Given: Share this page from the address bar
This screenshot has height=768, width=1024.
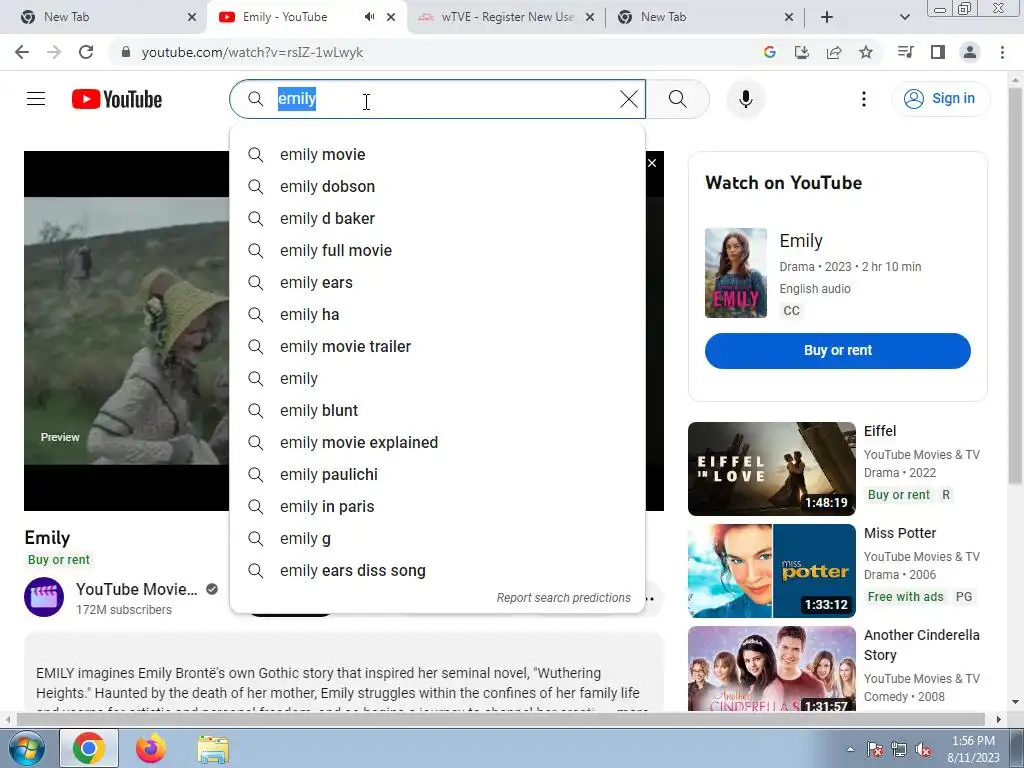Looking at the screenshot, I should pyautogui.click(x=833, y=52).
